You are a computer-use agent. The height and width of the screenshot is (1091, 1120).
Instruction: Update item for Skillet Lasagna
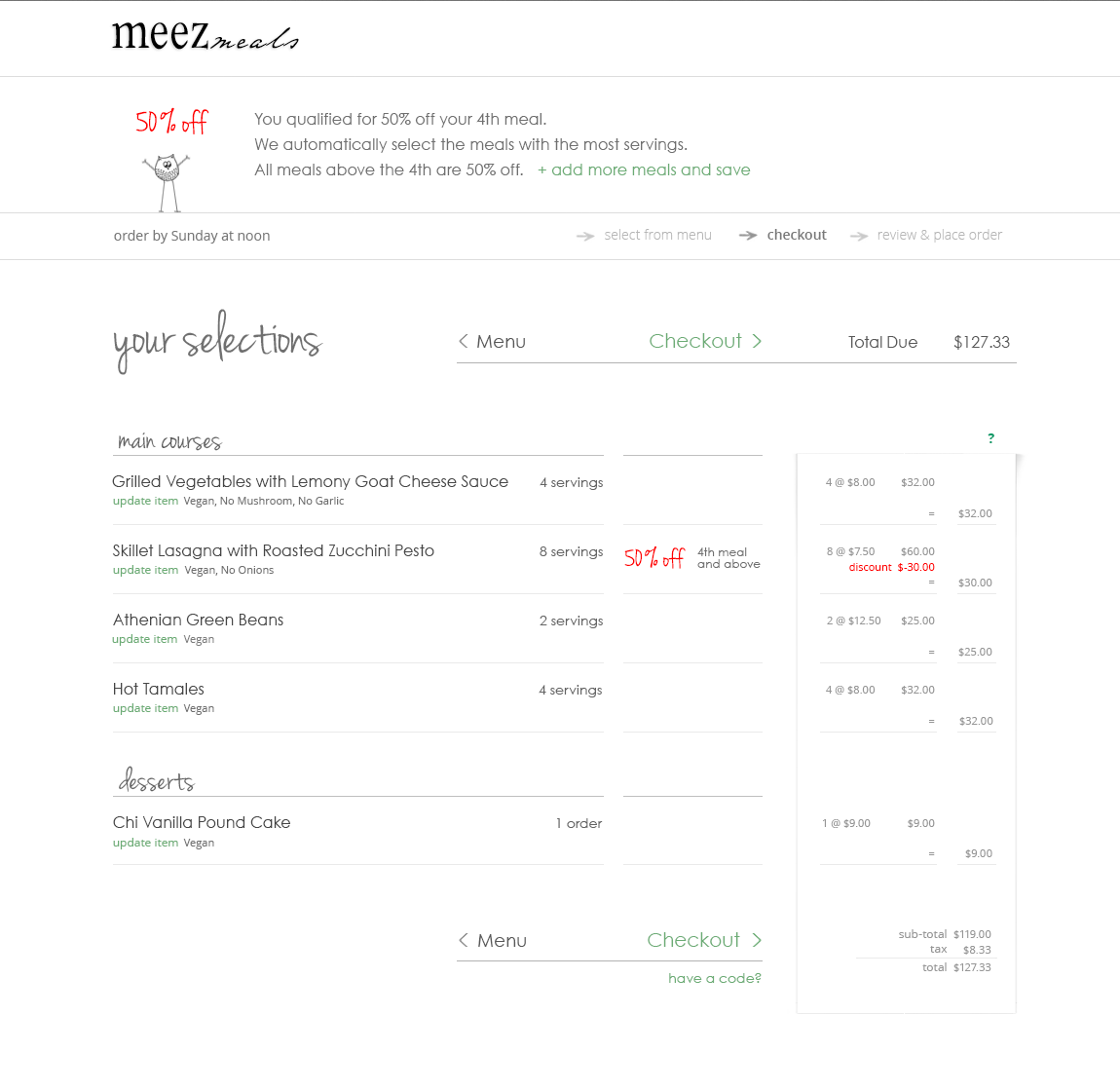(x=145, y=570)
